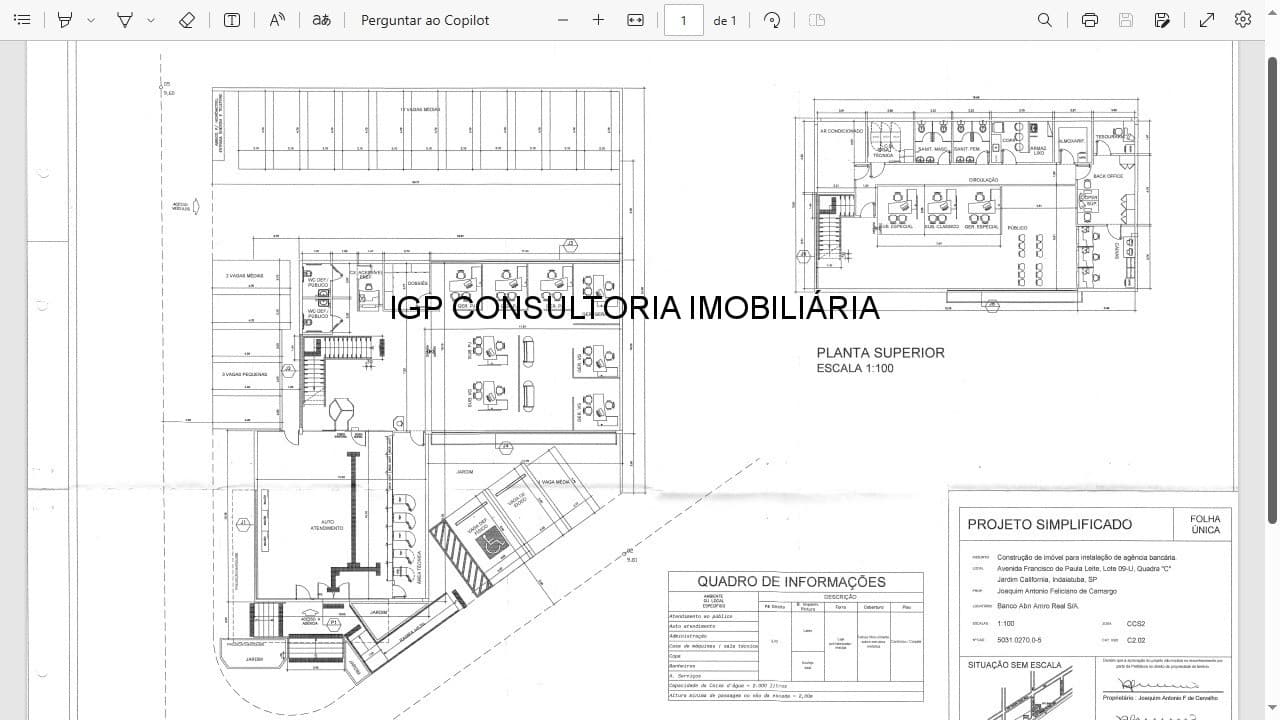
Task: Click the AUTO ATENDIMENTO room label
Action: point(326,524)
